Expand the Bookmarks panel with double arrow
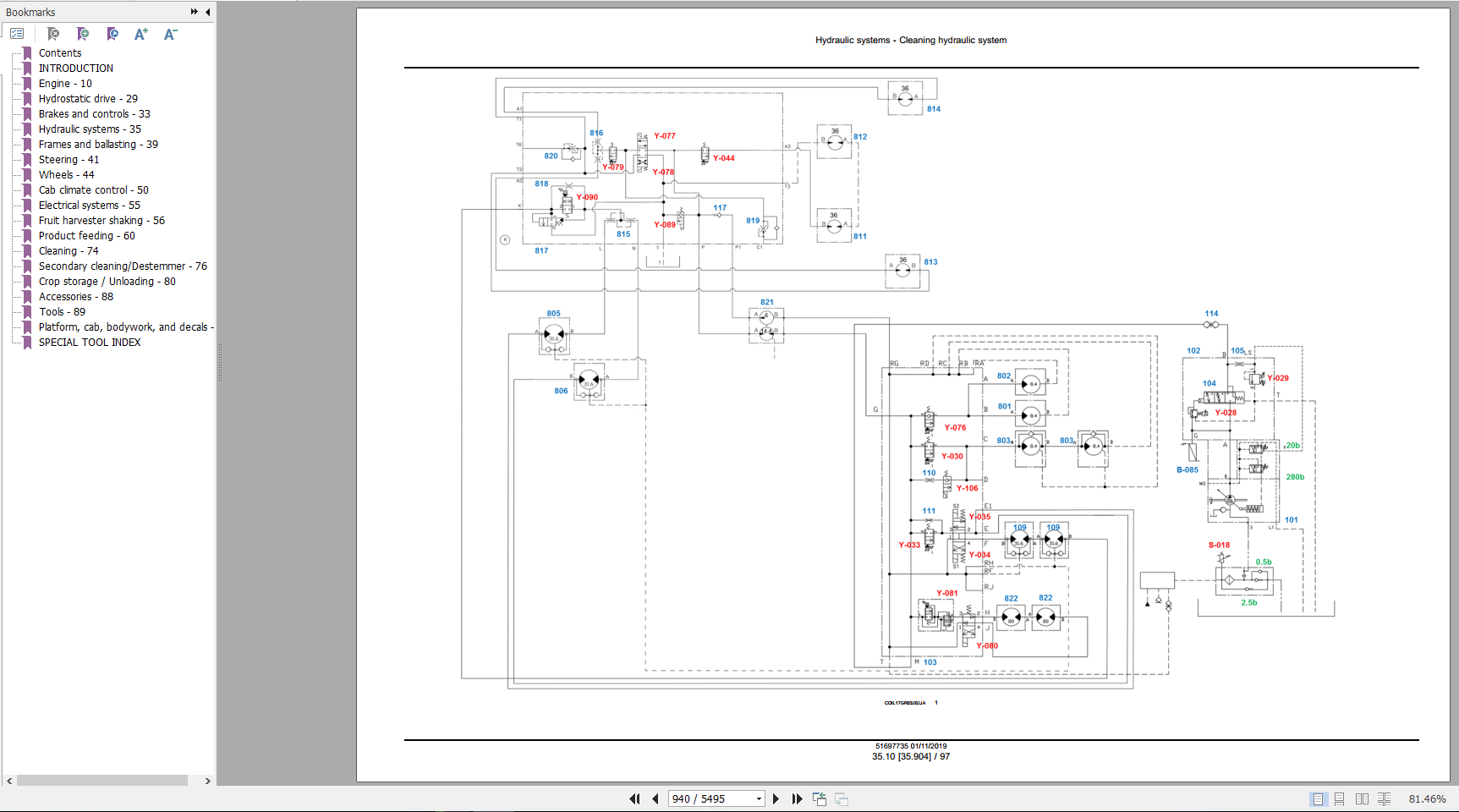Screen dimensions: 1459x812 point(195,12)
